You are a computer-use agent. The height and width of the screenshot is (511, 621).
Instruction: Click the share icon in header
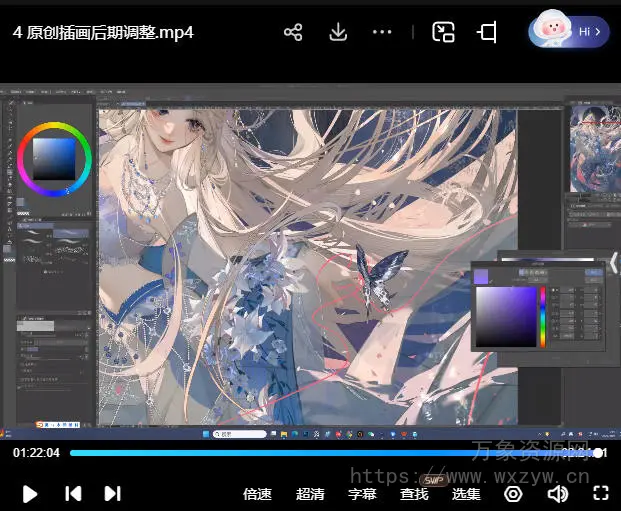[x=293, y=32]
